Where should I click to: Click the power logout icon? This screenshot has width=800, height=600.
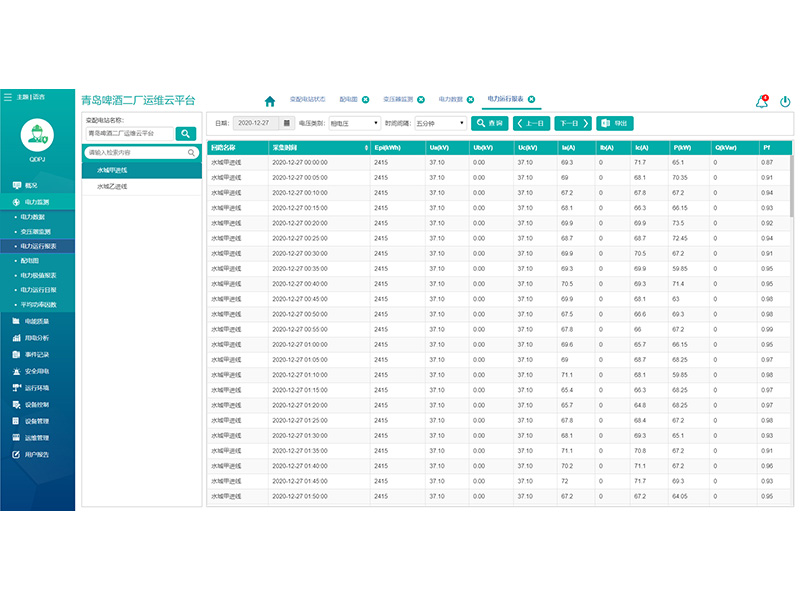[785, 101]
